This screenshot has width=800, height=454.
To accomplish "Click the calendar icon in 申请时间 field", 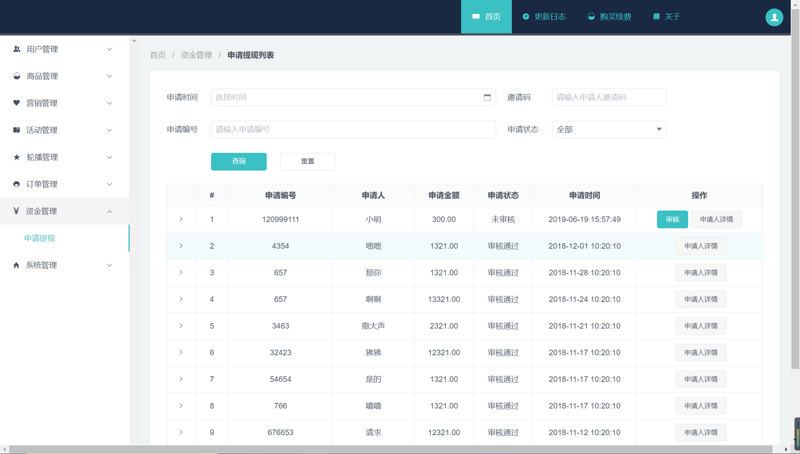I will (487, 97).
